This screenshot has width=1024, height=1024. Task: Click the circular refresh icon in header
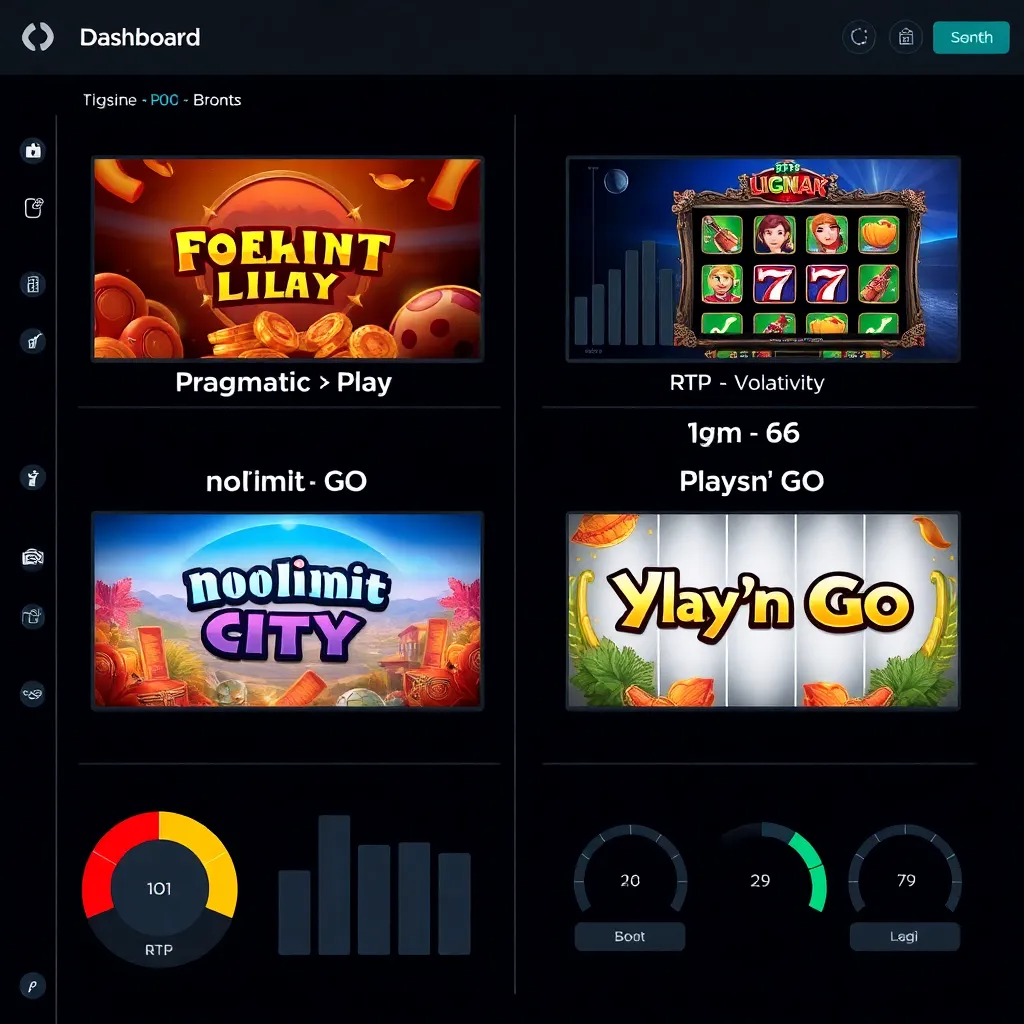tap(859, 37)
